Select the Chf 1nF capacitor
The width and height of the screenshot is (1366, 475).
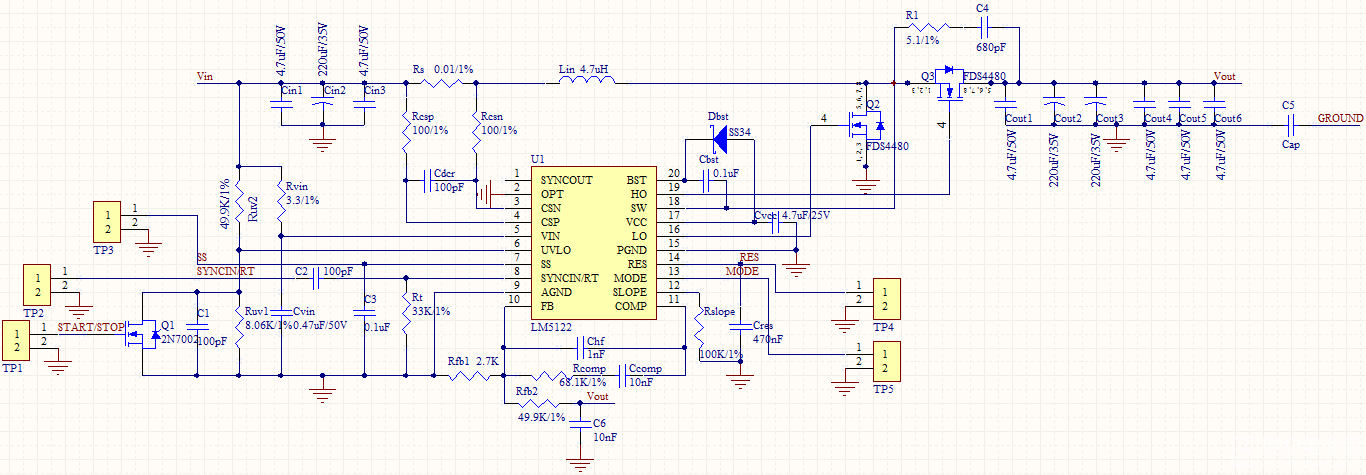pos(579,347)
